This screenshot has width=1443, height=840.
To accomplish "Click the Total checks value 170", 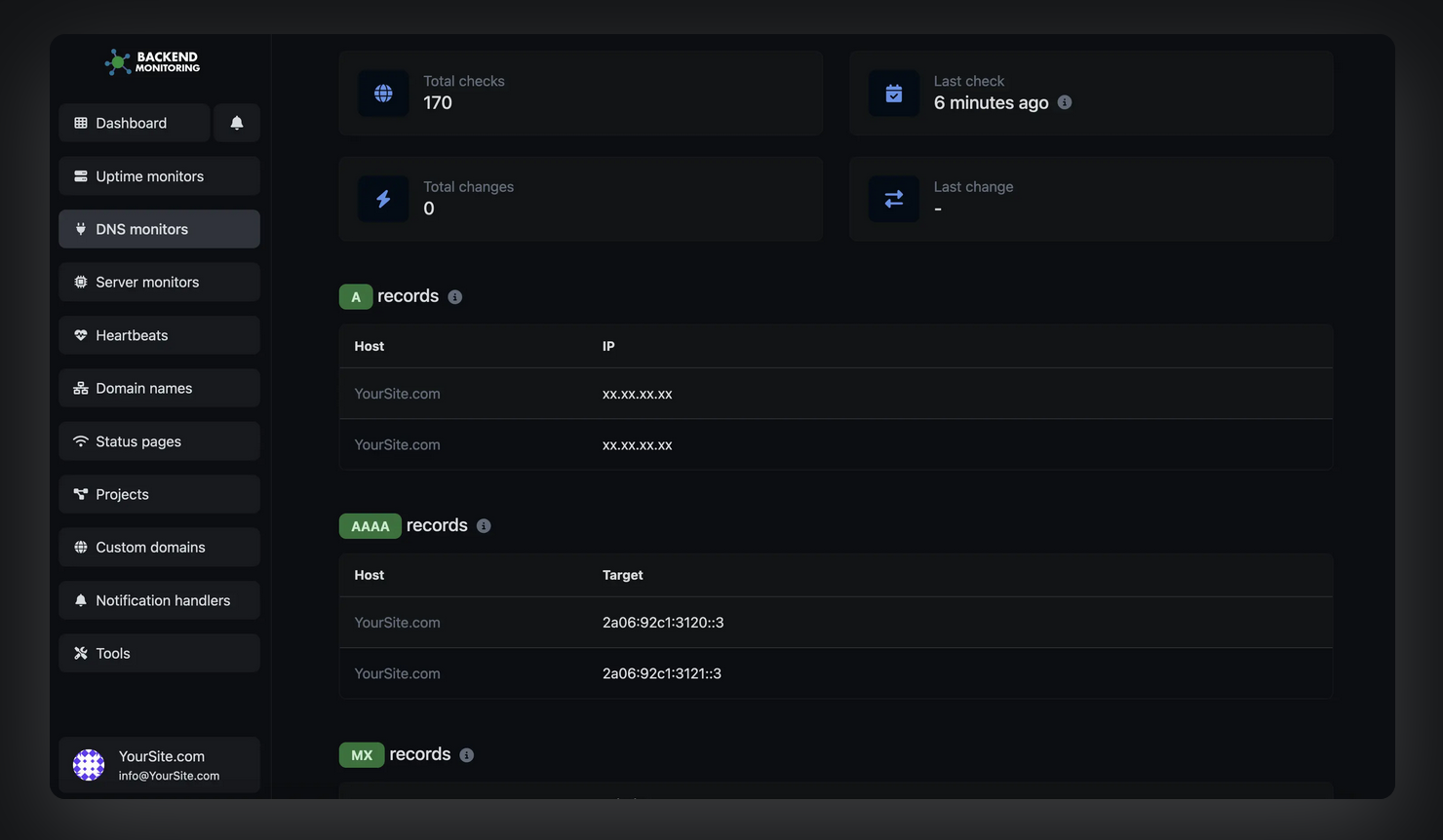I will point(438,103).
